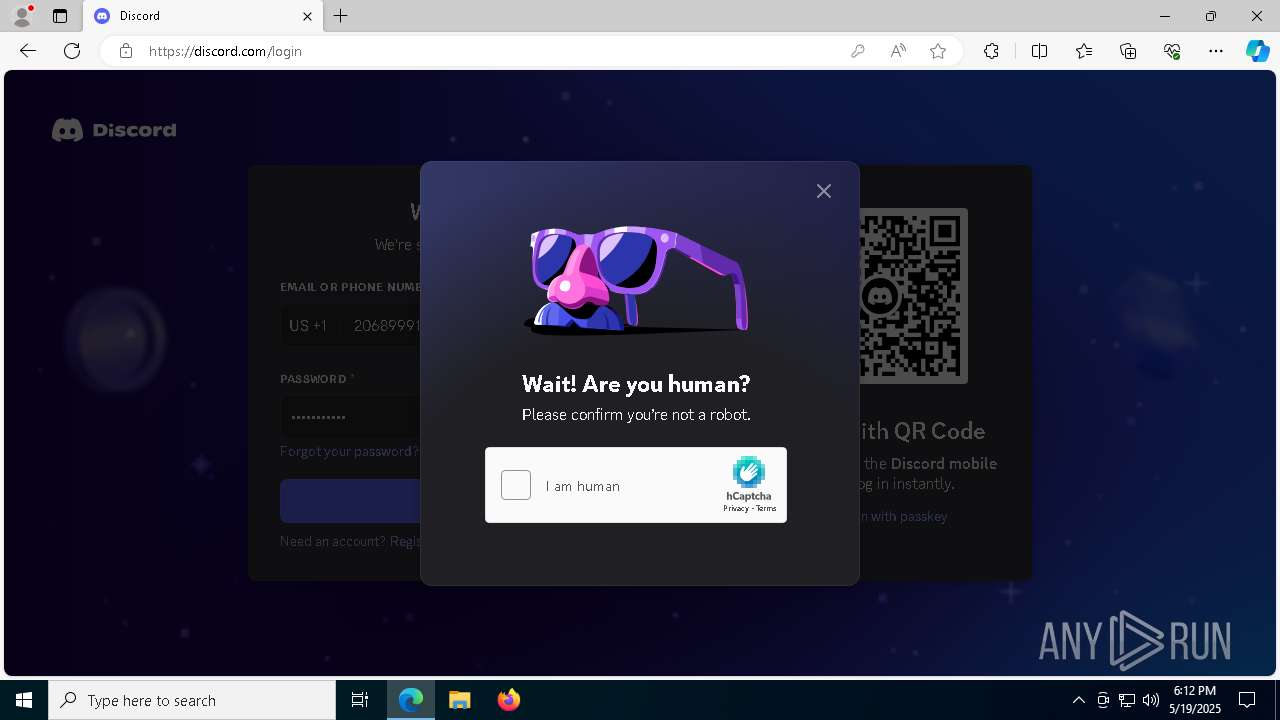Open hCaptcha Terms link
The image size is (1280, 720).
[766, 508]
